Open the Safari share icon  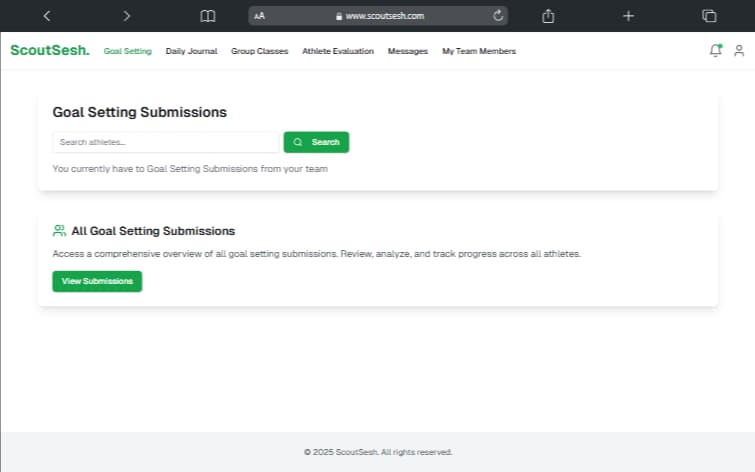[548, 16]
